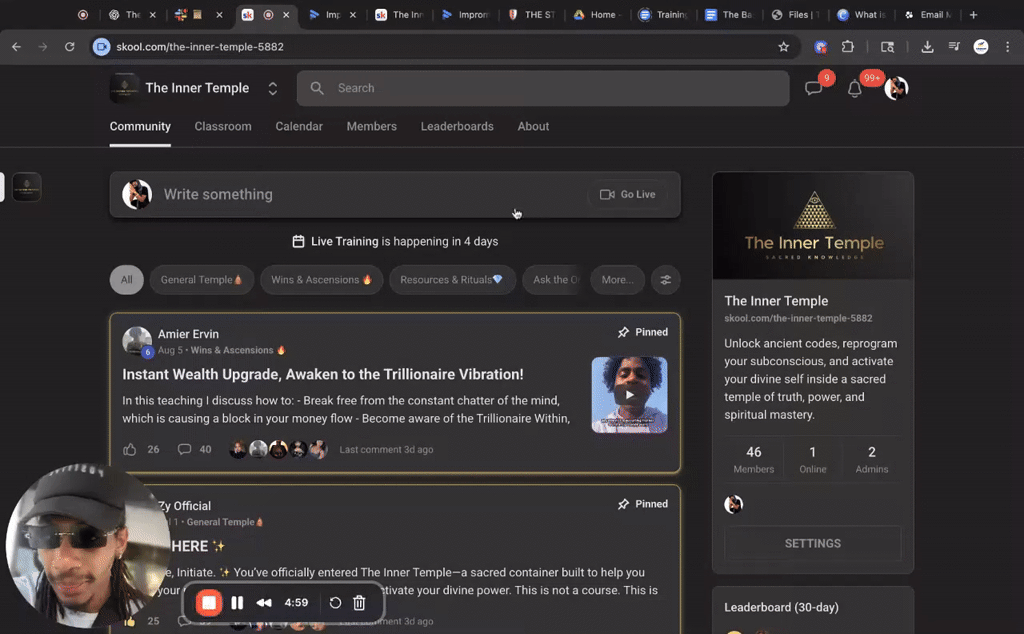Open the Chrome three-dot menu
The width and height of the screenshot is (1024, 634).
coord(1008,47)
